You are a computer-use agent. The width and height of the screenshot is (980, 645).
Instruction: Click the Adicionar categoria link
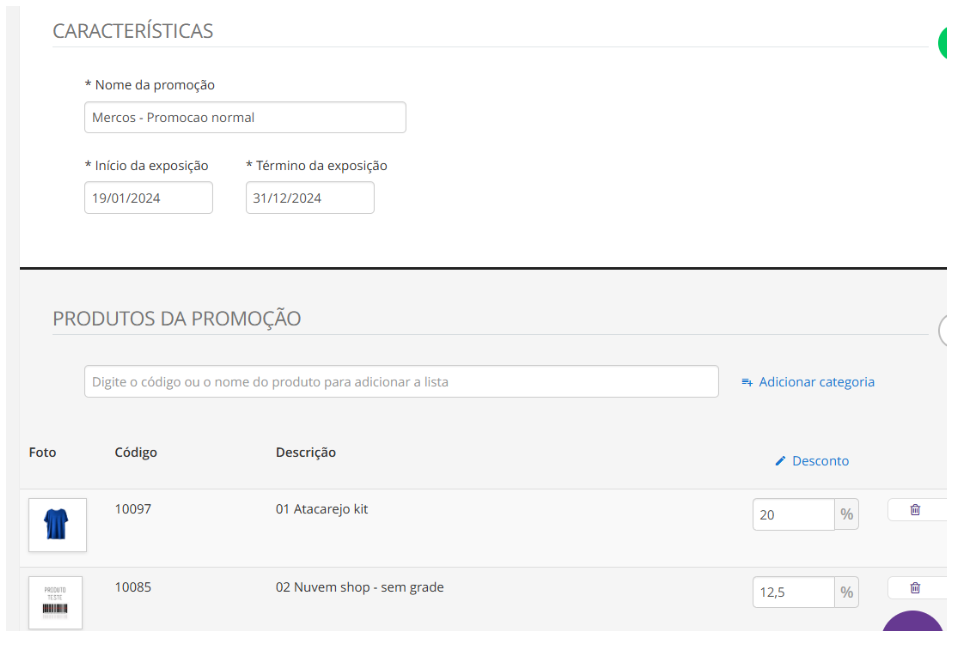[x=816, y=382]
